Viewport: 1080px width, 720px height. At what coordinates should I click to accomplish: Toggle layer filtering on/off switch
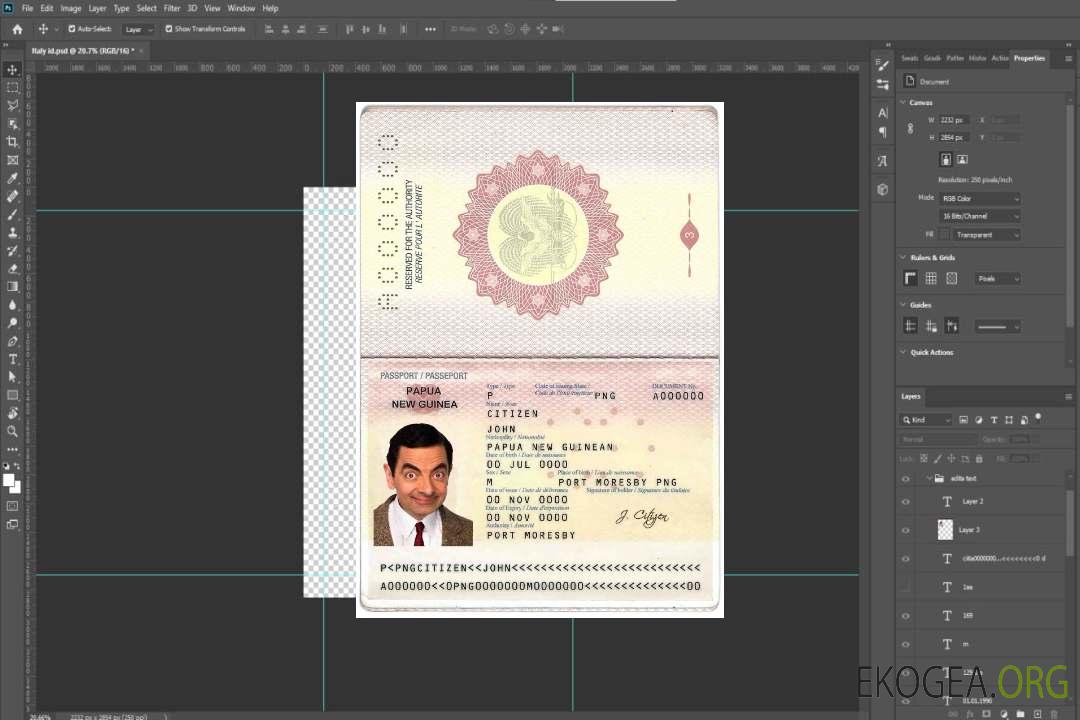point(1038,417)
